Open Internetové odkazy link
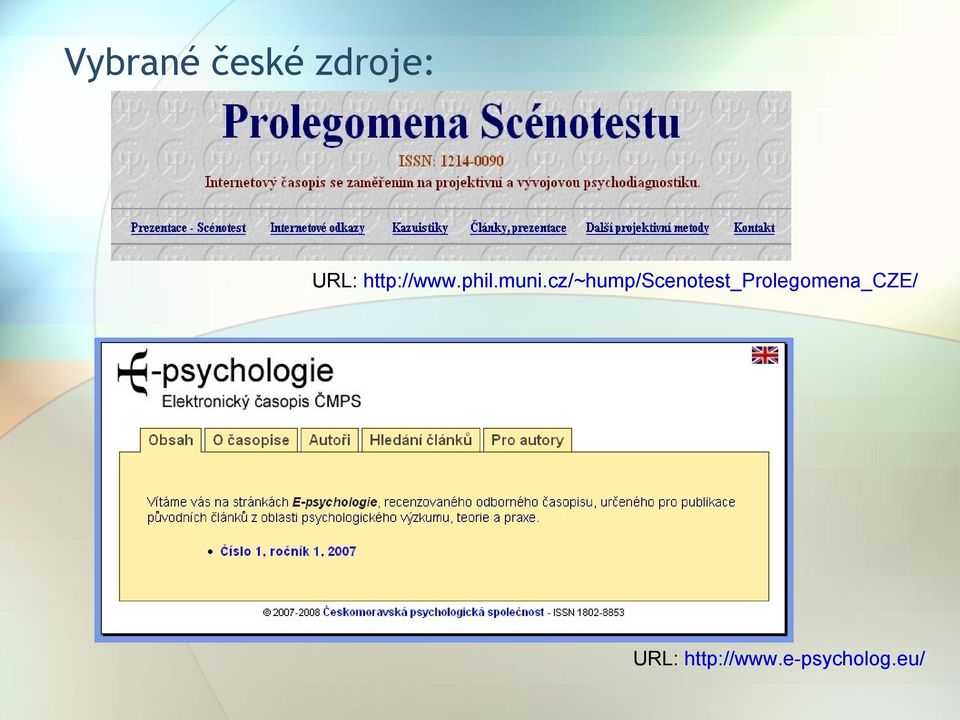Image resolution: width=960 pixels, height=720 pixels. pos(317,228)
